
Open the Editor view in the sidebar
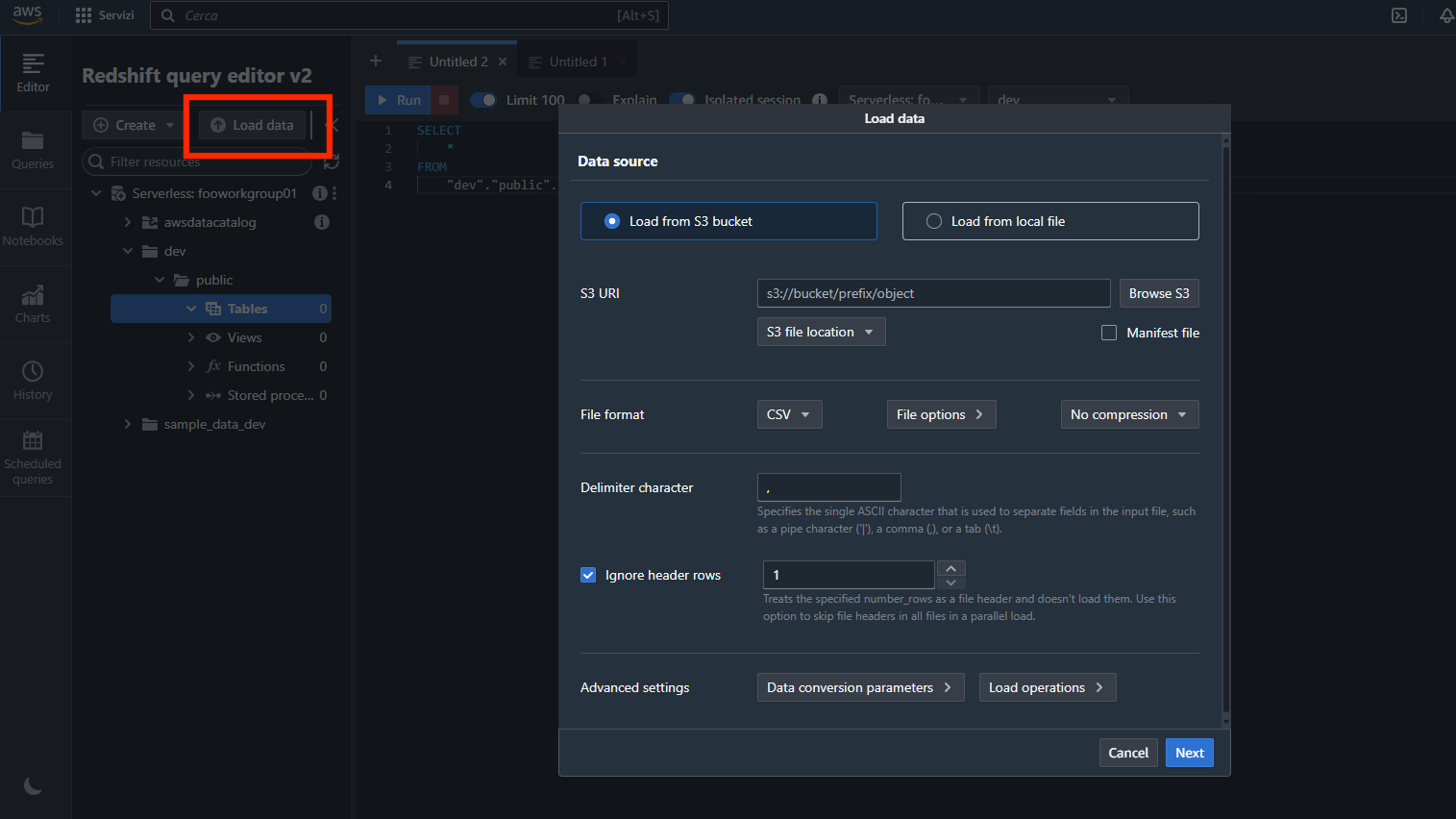coord(33,73)
